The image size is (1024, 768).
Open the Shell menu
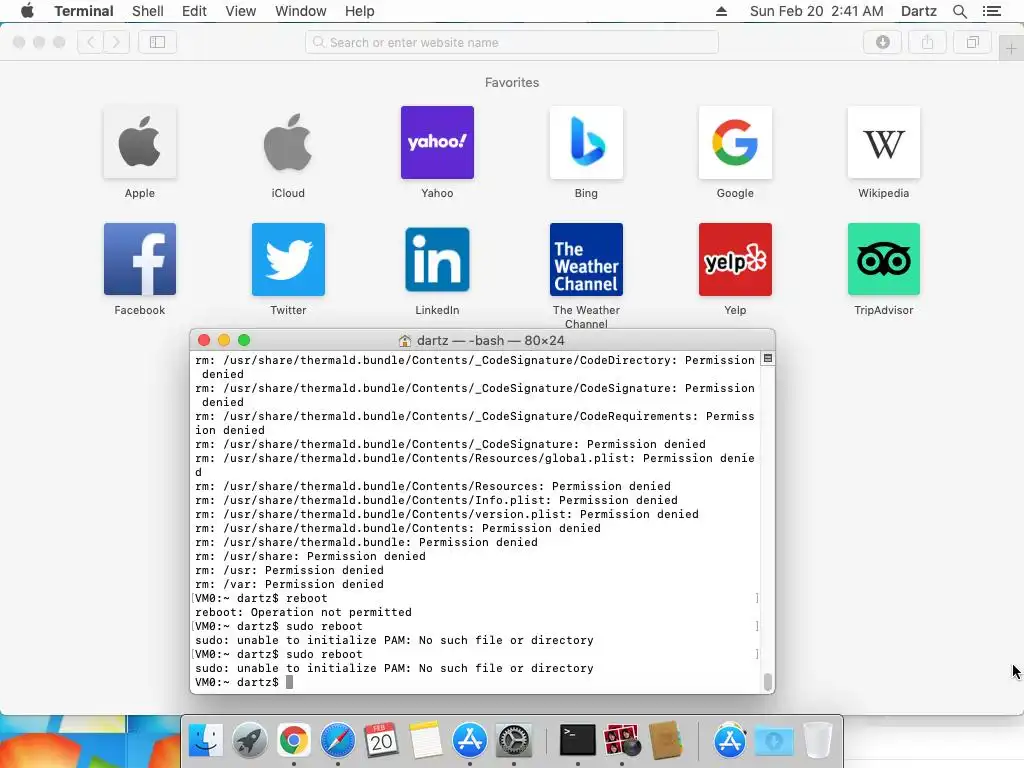148,11
